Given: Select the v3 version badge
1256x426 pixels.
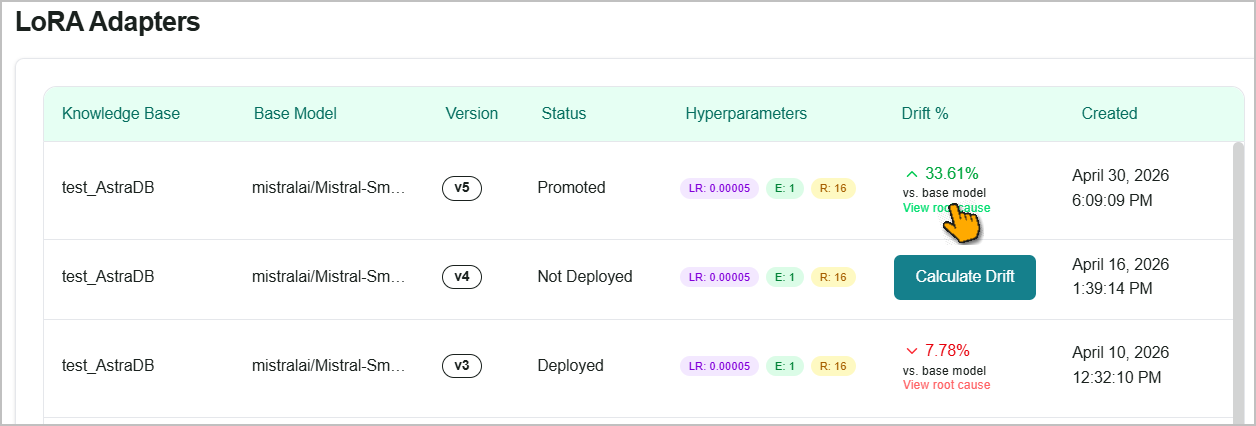Looking at the screenshot, I should click(462, 366).
